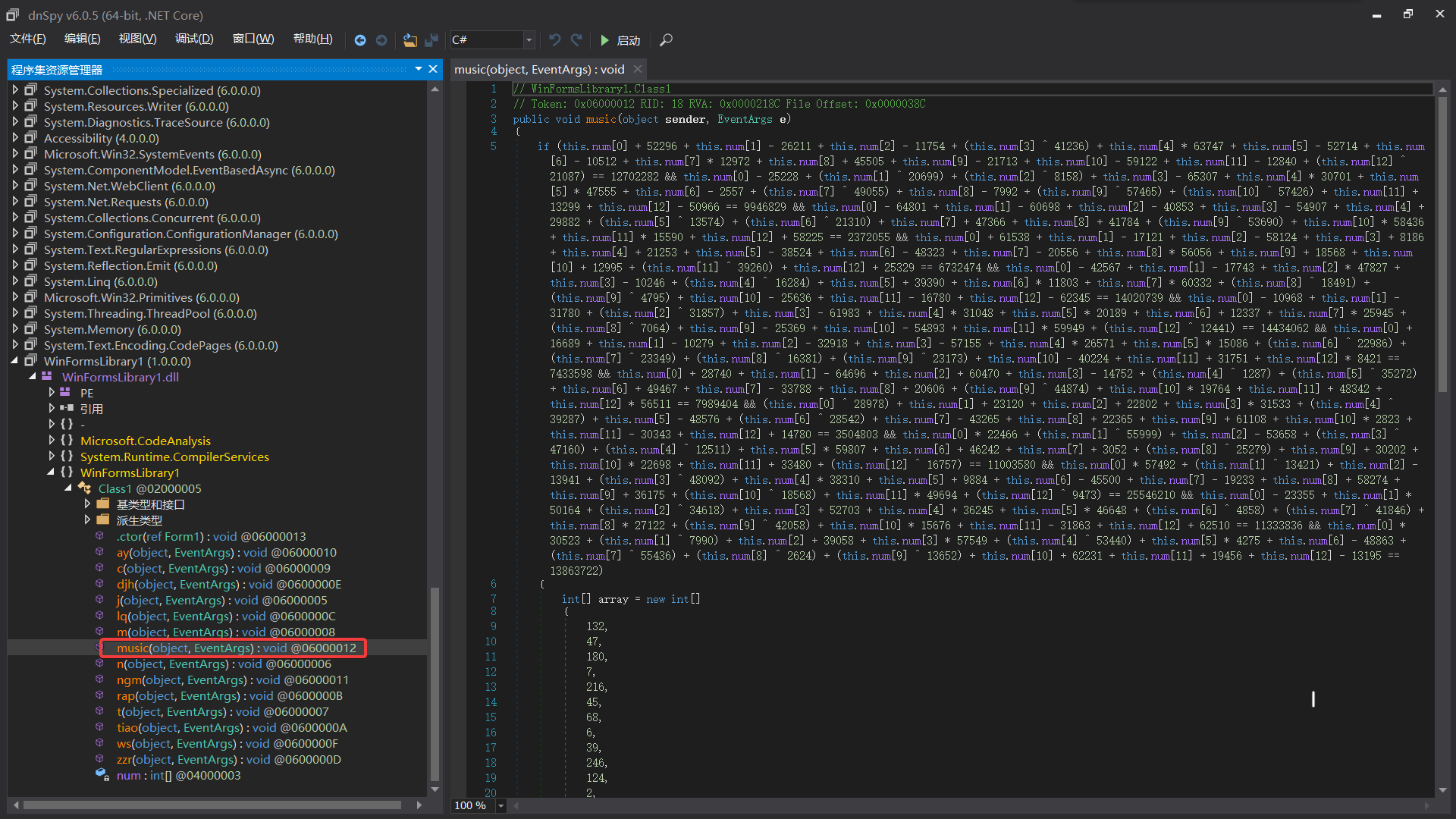Close the assembly explorer panel

pyautogui.click(x=433, y=69)
